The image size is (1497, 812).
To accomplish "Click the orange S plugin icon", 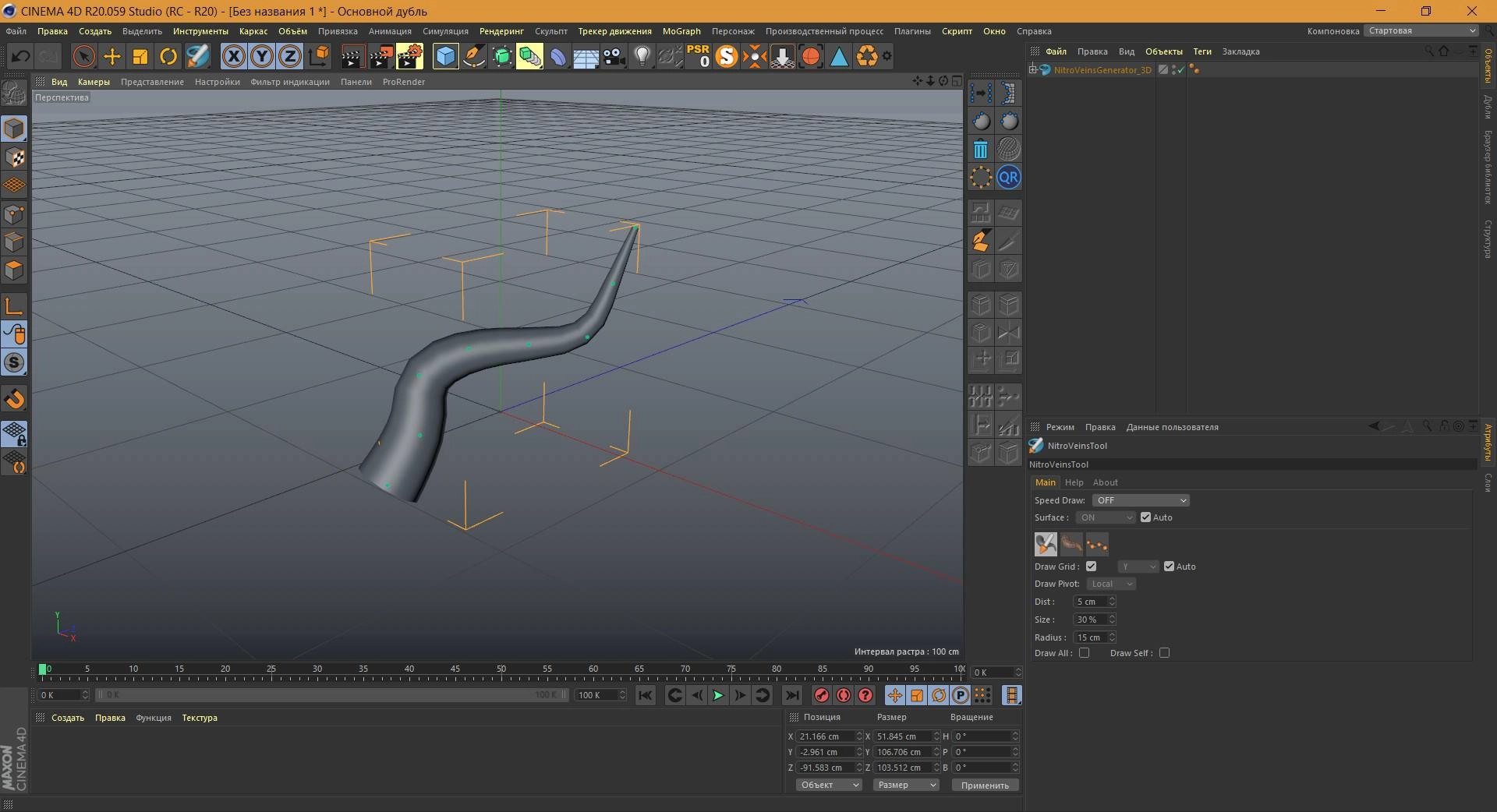I will coord(726,56).
